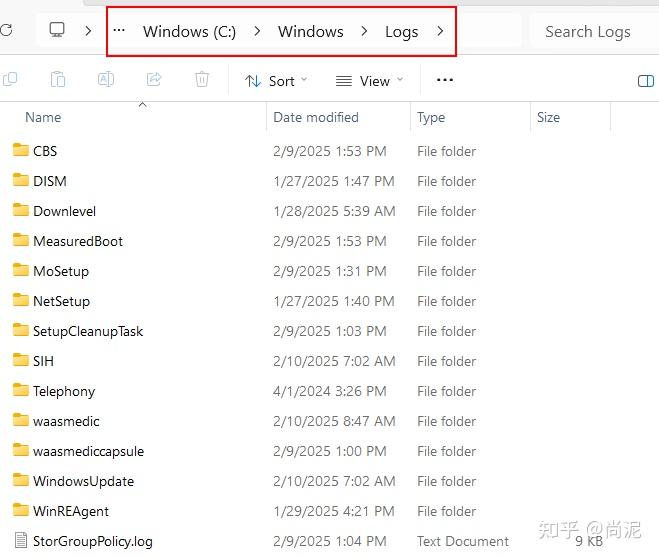The width and height of the screenshot is (659, 558).
Task: Open the View dropdown
Action: [x=369, y=81]
